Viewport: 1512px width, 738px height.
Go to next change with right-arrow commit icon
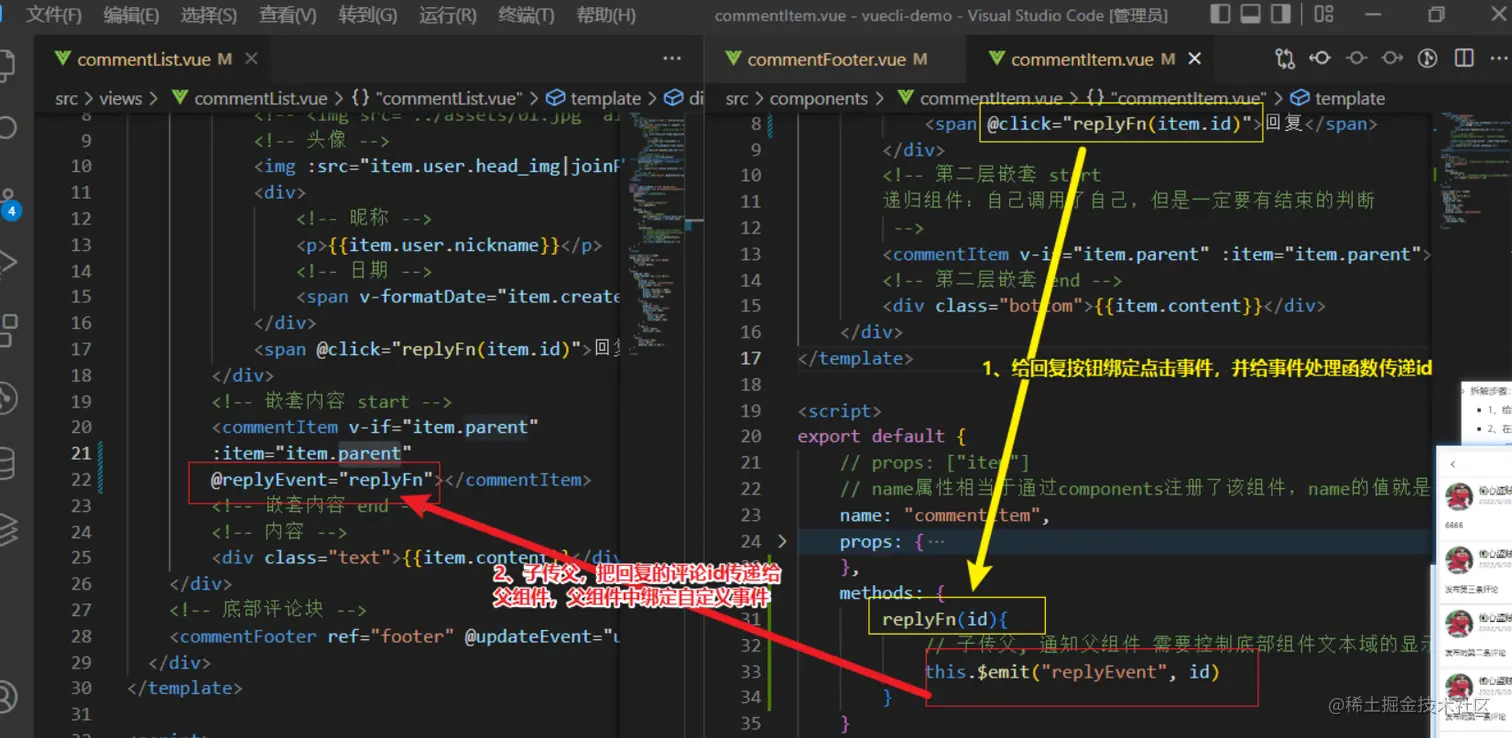pyautogui.click(x=1392, y=59)
